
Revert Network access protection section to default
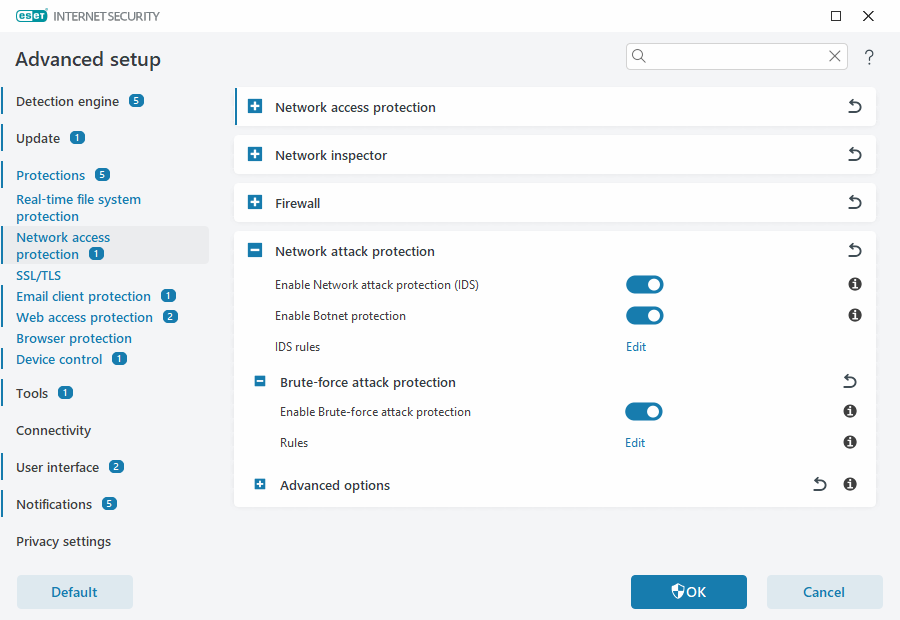tap(855, 106)
